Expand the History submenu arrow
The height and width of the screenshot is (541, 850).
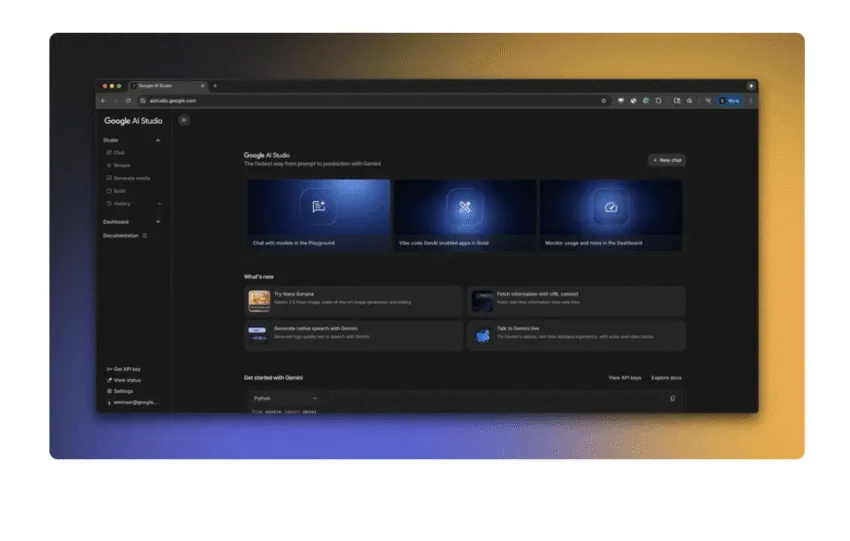click(x=158, y=203)
